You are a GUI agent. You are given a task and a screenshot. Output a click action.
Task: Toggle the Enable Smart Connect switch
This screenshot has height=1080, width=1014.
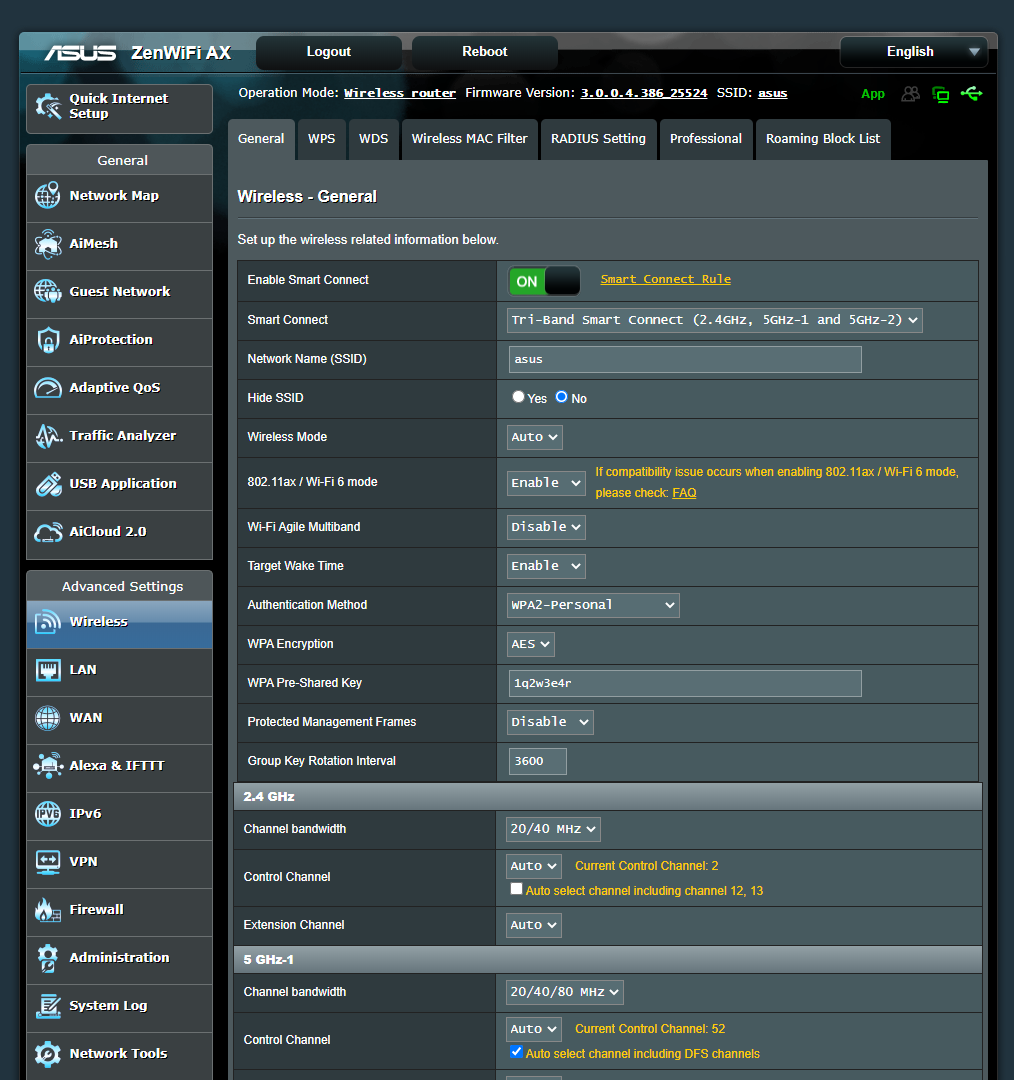tap(544, 281)
